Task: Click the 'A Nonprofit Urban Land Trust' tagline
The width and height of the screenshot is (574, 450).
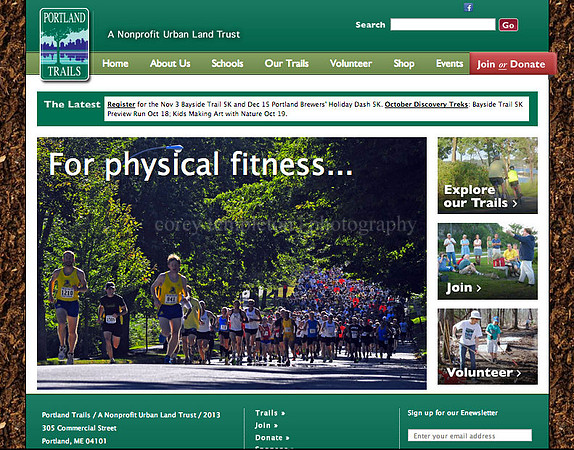Action: (x=174, y=34)
